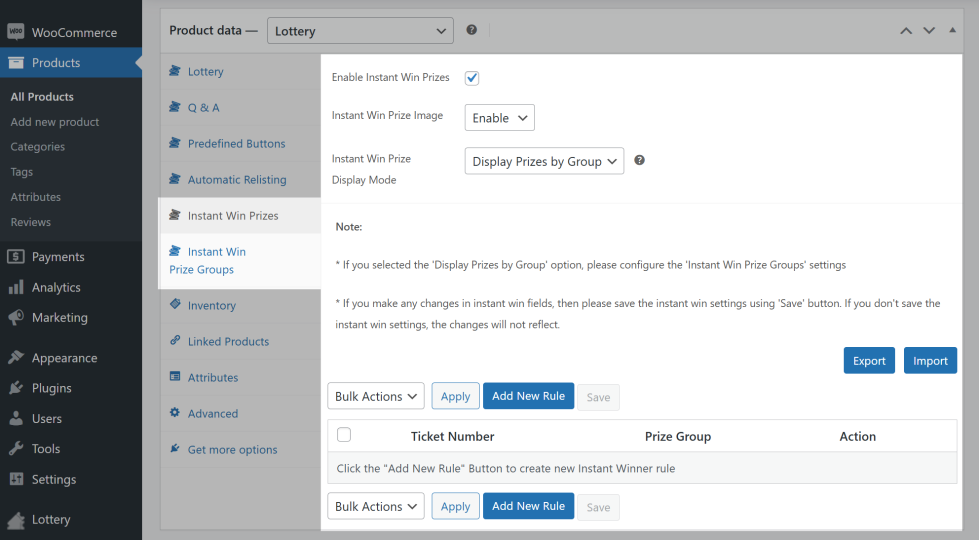Click the top Add New Rule button
Viewport: 979px width, 540px height.
click(528, 397)
